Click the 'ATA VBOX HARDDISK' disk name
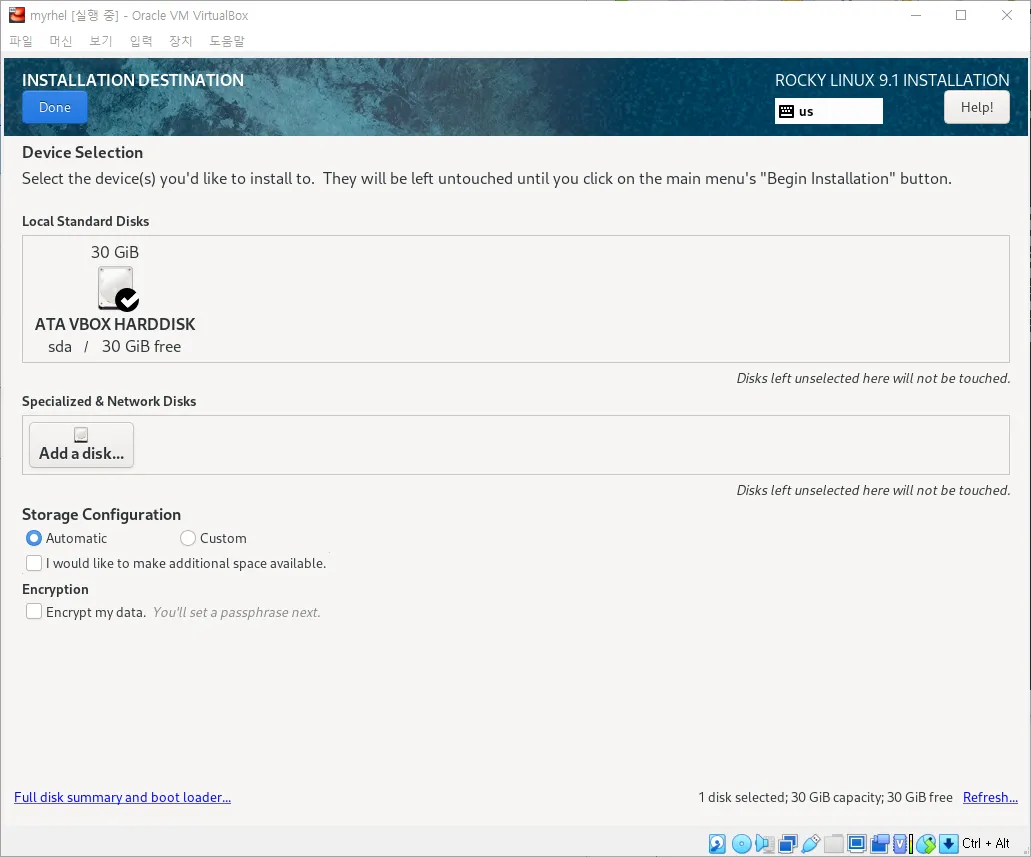 (x=115, y=324)
